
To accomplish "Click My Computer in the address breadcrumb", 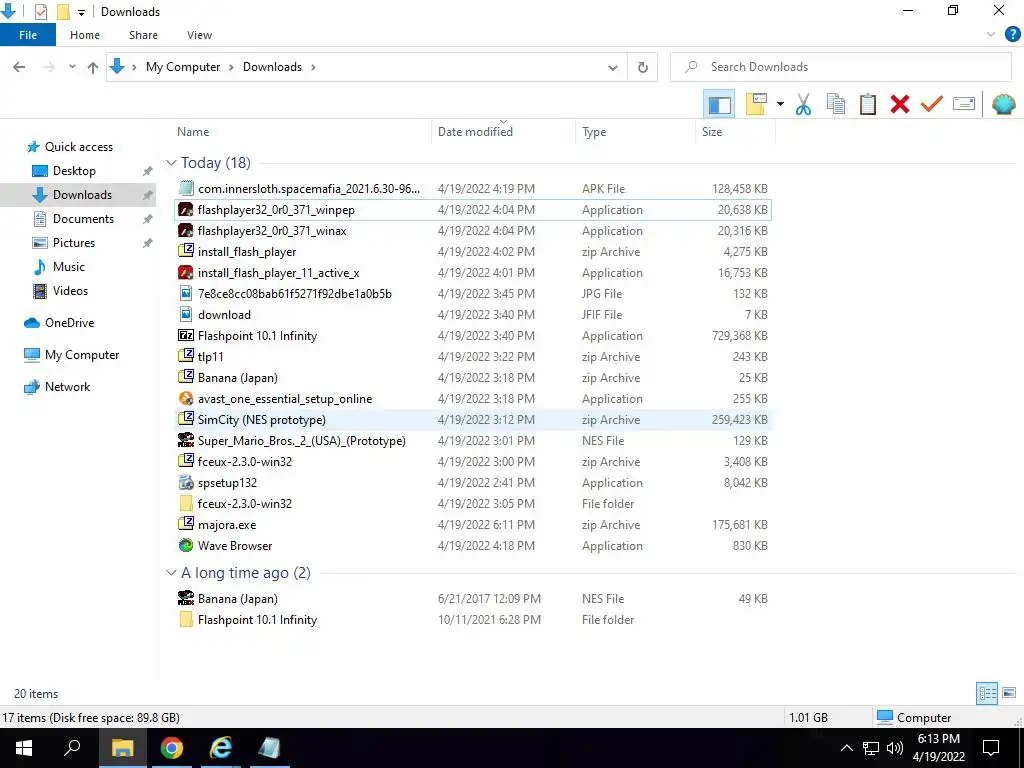I will pyautogui.click(x=183, y=67).
